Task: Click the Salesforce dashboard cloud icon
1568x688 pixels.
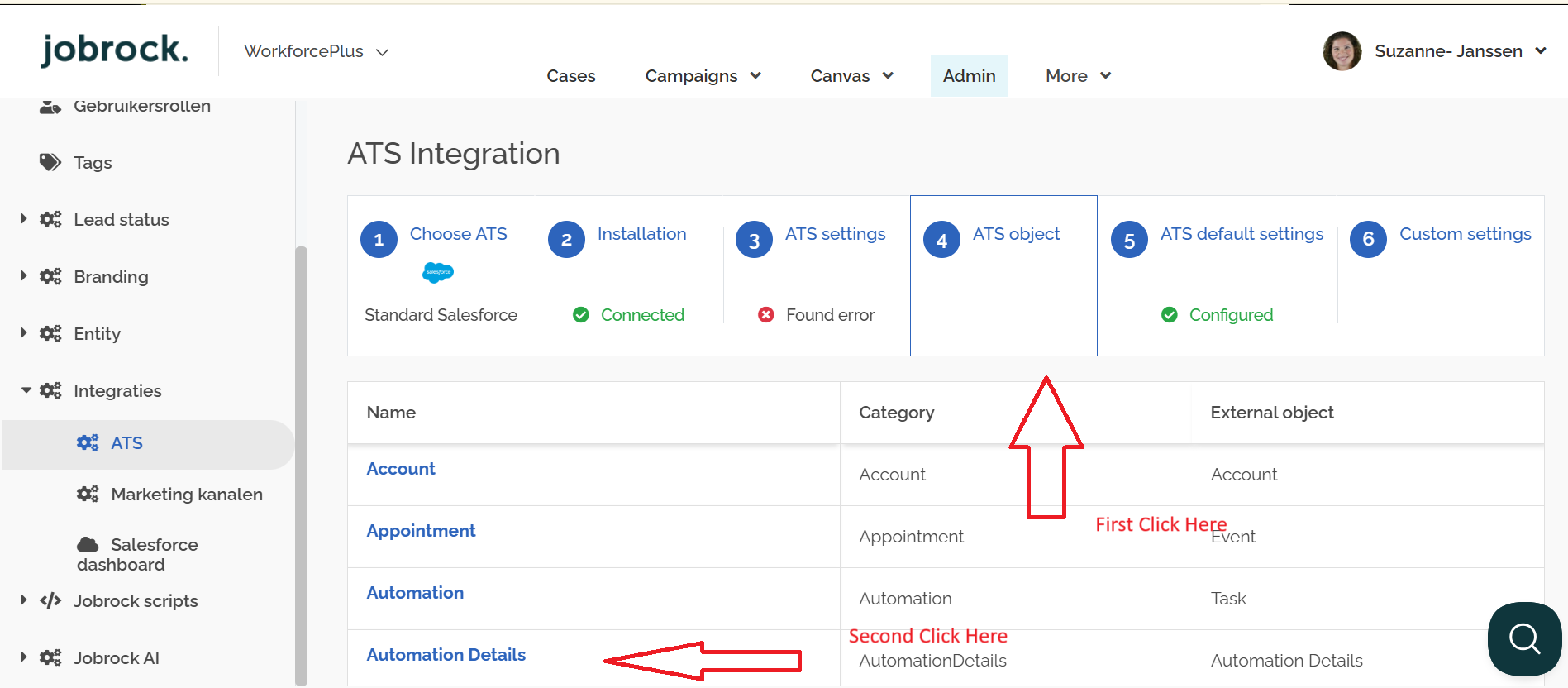Action: point(88,544)
